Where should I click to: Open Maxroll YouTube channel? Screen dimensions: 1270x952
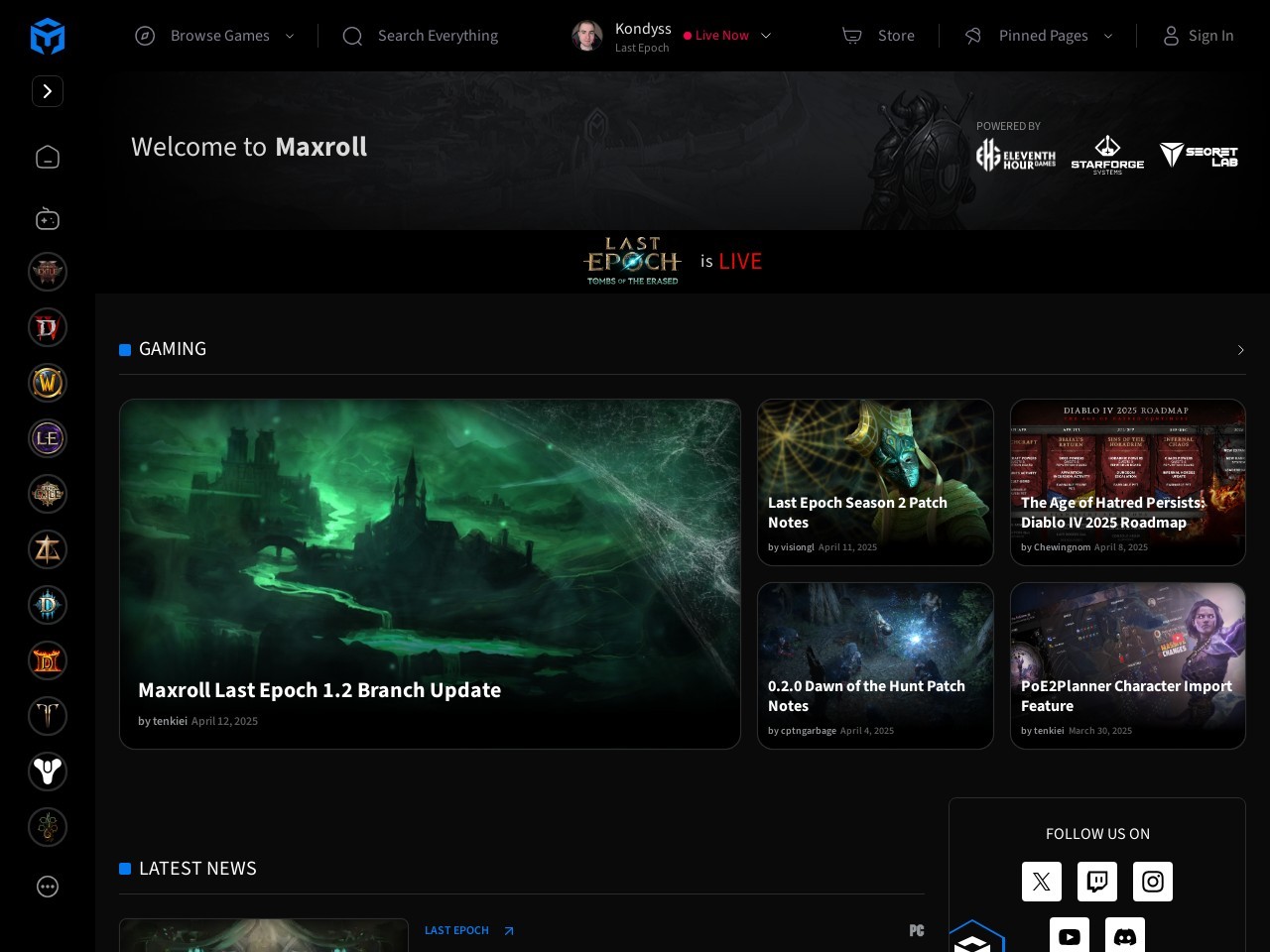[1070, 935]
